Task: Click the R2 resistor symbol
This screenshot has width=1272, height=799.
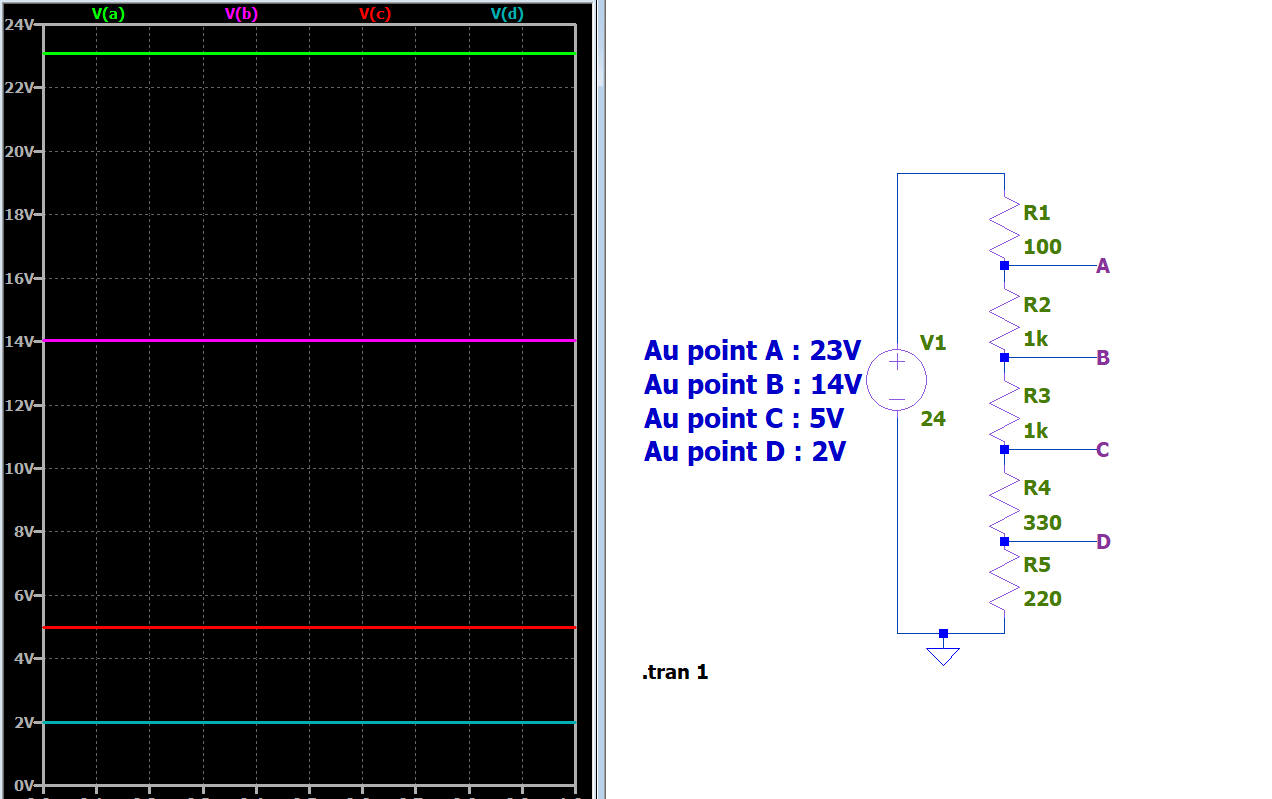Action: (x=1004, y=318)
